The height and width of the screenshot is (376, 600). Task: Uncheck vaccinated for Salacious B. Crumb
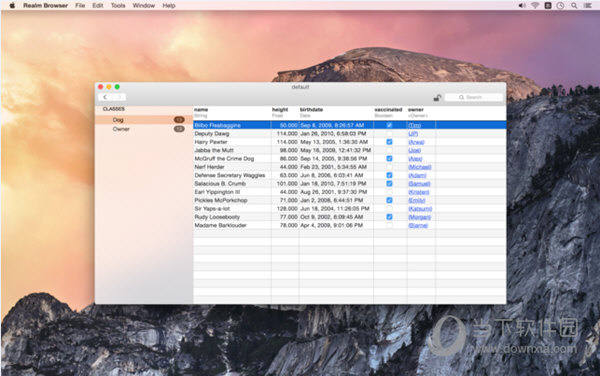[x=389, y=184]
